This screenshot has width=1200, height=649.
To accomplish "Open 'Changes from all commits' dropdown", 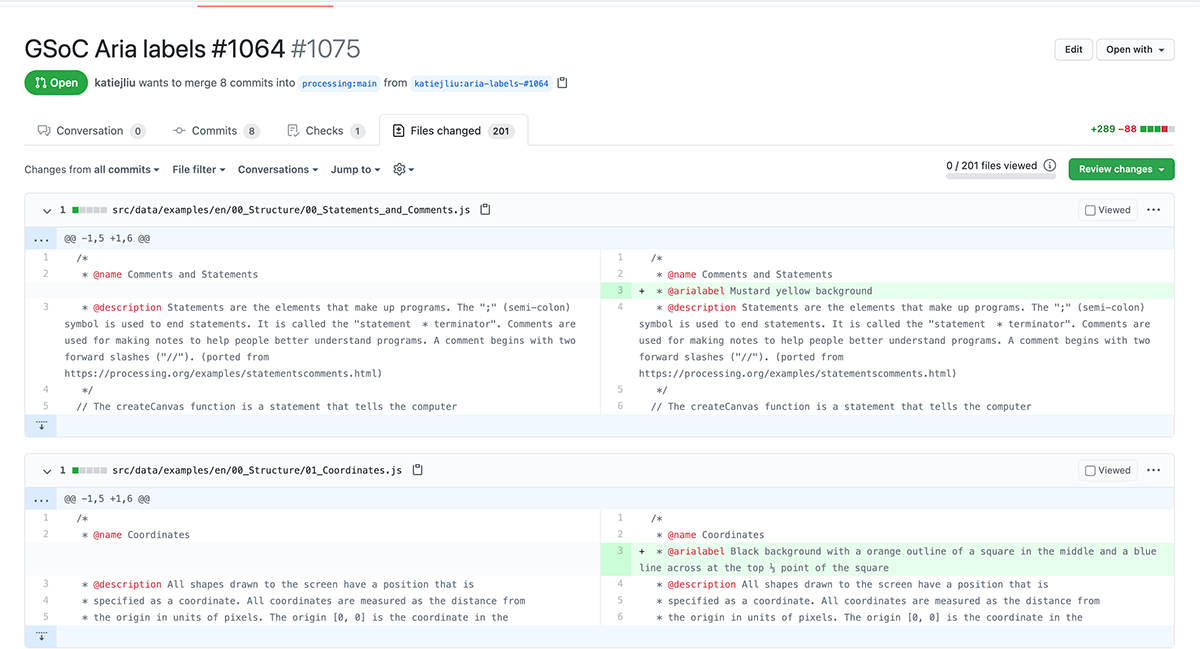I will point(92,170).
